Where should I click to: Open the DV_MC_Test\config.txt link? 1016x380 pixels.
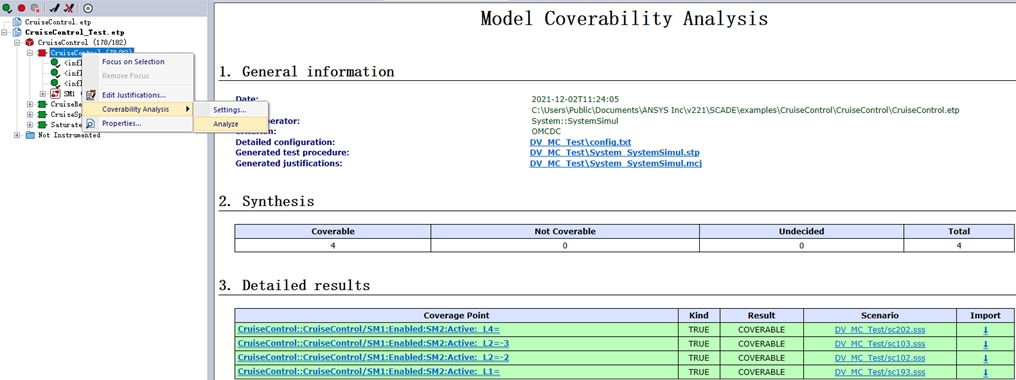[x=580, y=142]
